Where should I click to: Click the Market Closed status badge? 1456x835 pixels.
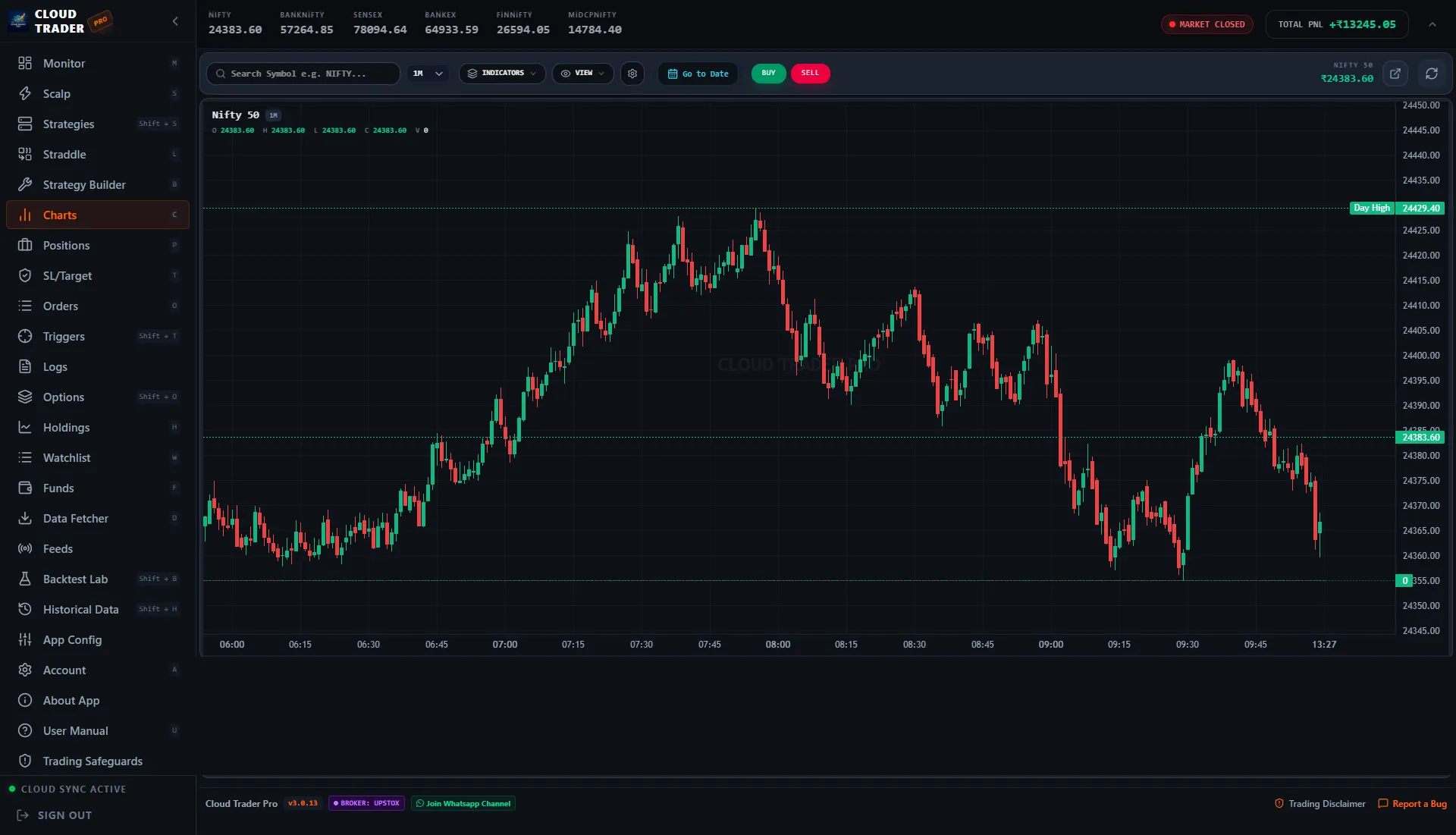[x=1207, y=24]
